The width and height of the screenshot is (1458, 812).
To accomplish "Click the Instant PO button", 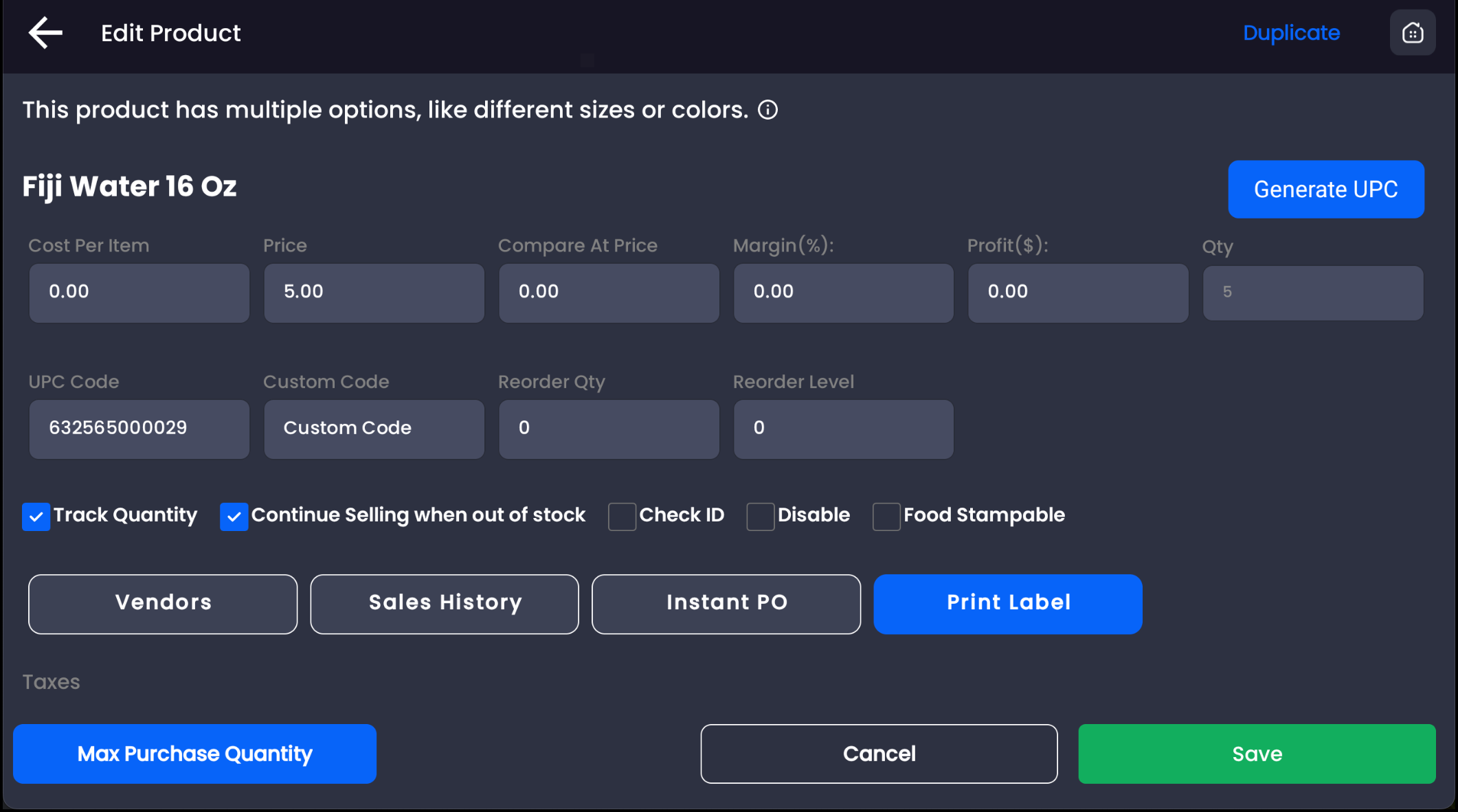I will coord(726,604).
